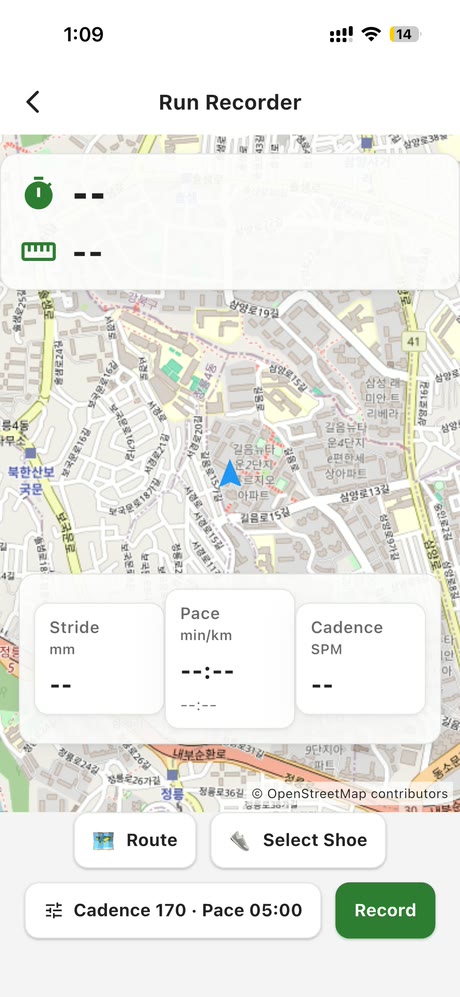Tap the battery indicator in status bar
The height and width of the screenshot is (997, 460).
pos(405,34)
